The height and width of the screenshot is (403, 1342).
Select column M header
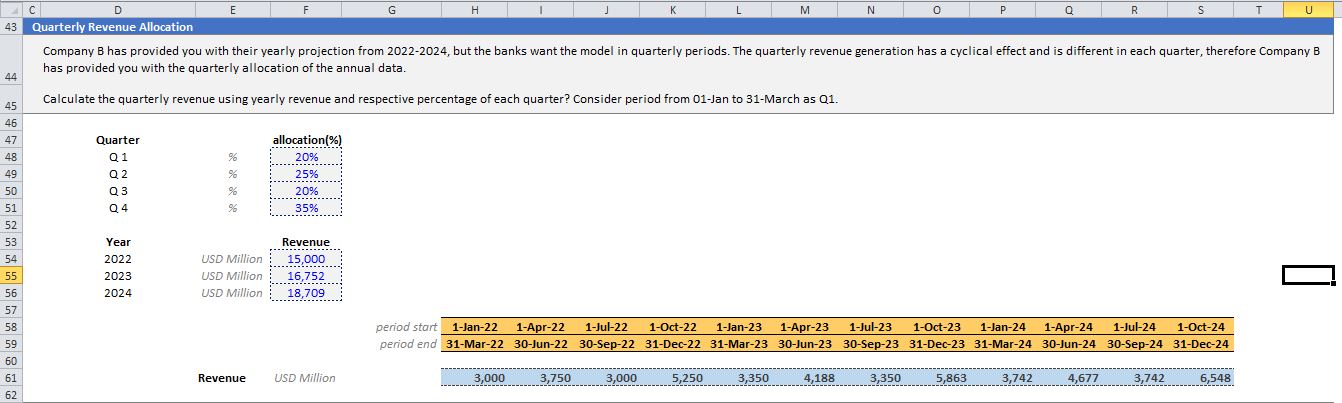click(x=805, y=9)
